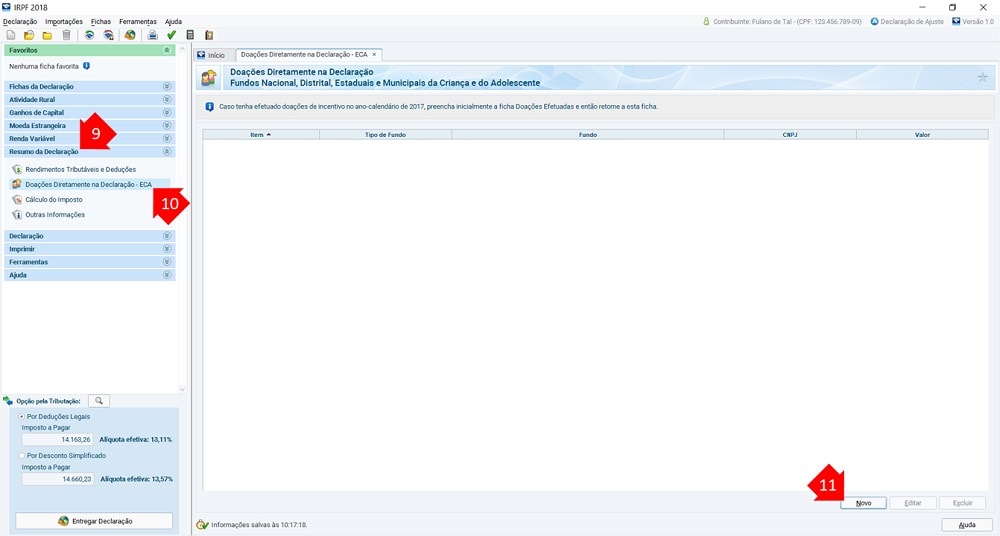The image size is (1000, 536).
Task: Click the trash delete icon in toolbar
Action: (66, 35)
